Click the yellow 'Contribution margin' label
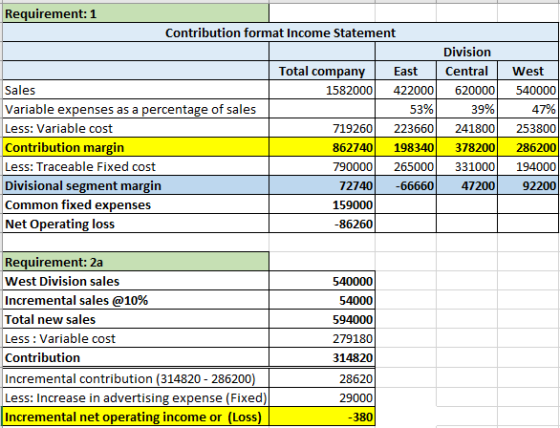Screen dimensions: 560x428 [136, 147]
